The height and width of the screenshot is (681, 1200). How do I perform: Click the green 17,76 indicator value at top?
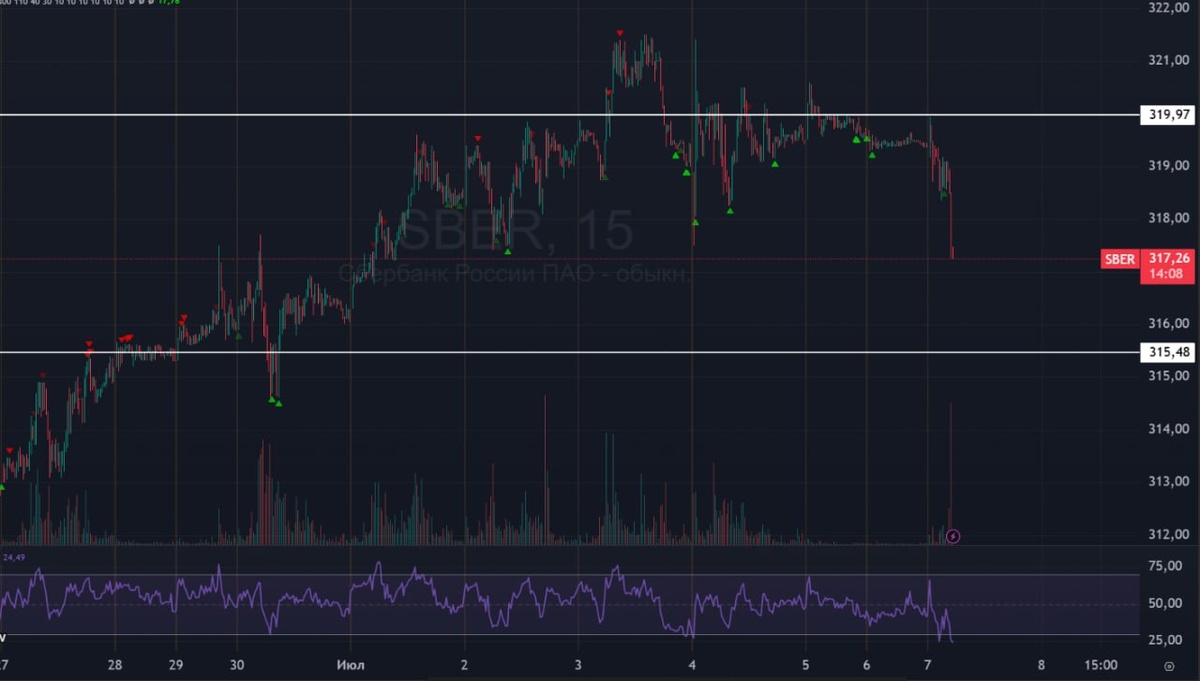tap(171, 2)
